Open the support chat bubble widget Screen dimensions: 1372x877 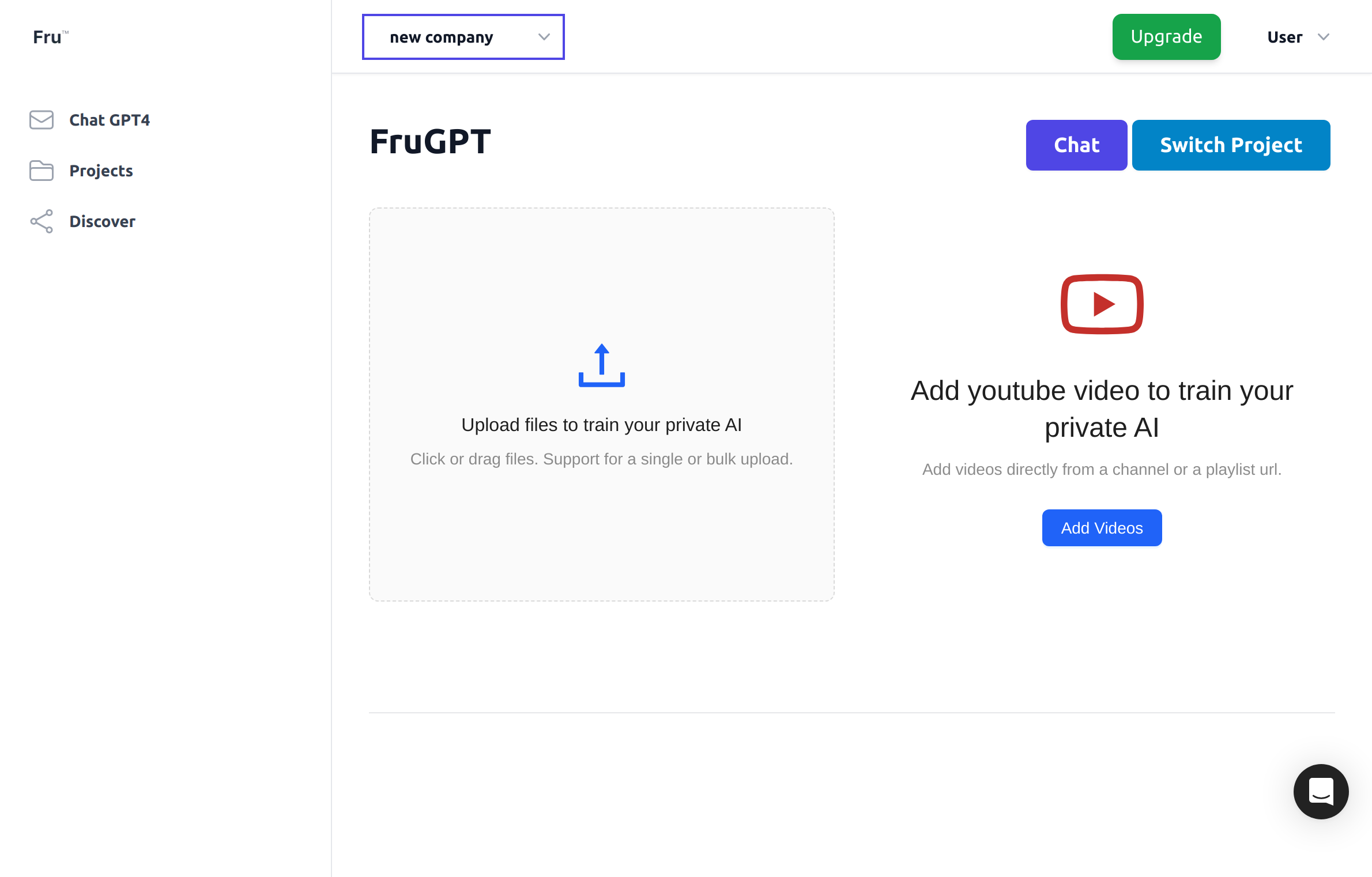pyautogui.click(x=1321, y=792)
